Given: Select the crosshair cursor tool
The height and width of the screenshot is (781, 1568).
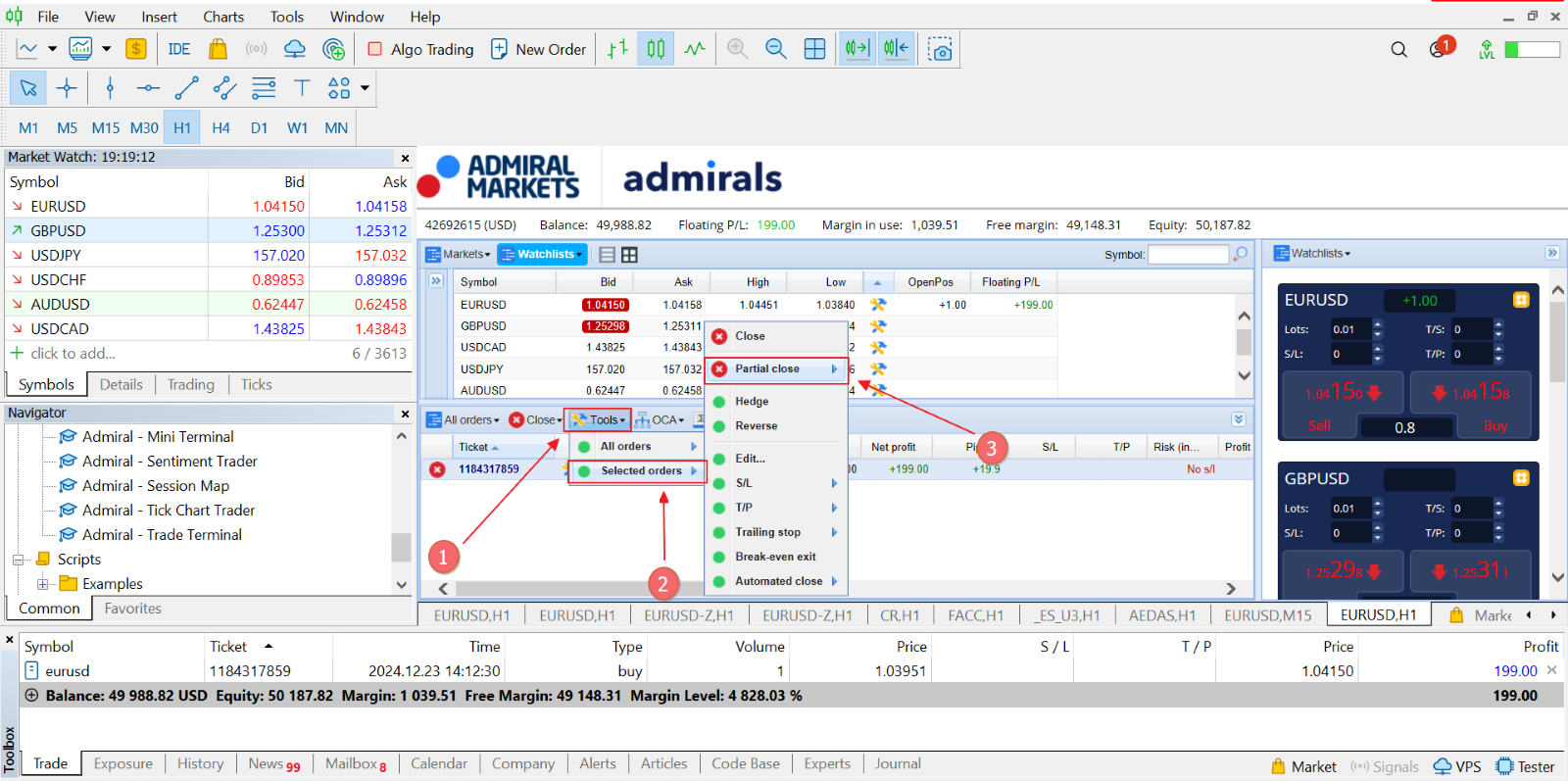Looking at the screenshot, I should (x=67, y=88).
